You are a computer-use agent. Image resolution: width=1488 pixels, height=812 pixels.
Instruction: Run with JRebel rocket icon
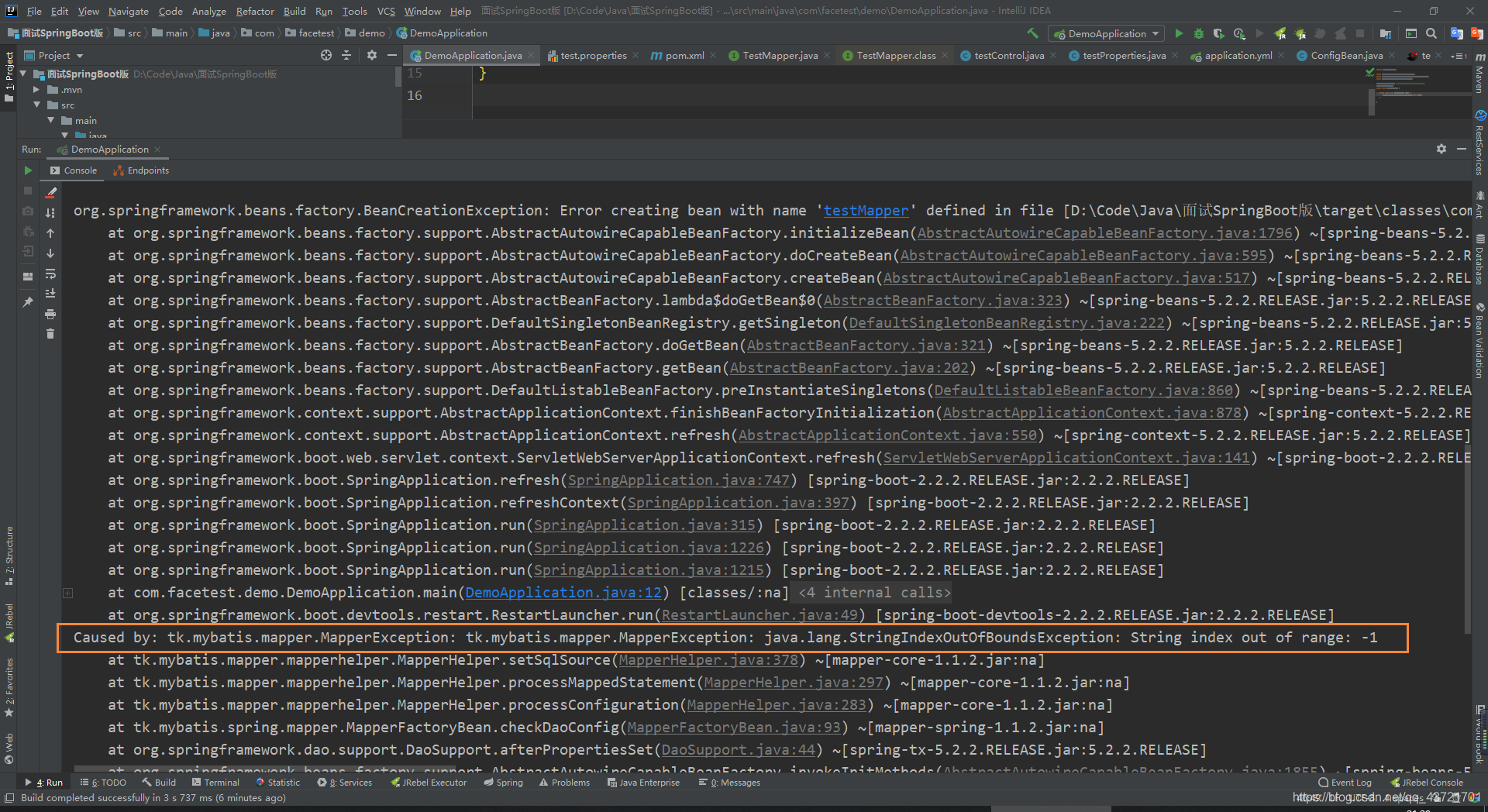(x=1280, y=33)
